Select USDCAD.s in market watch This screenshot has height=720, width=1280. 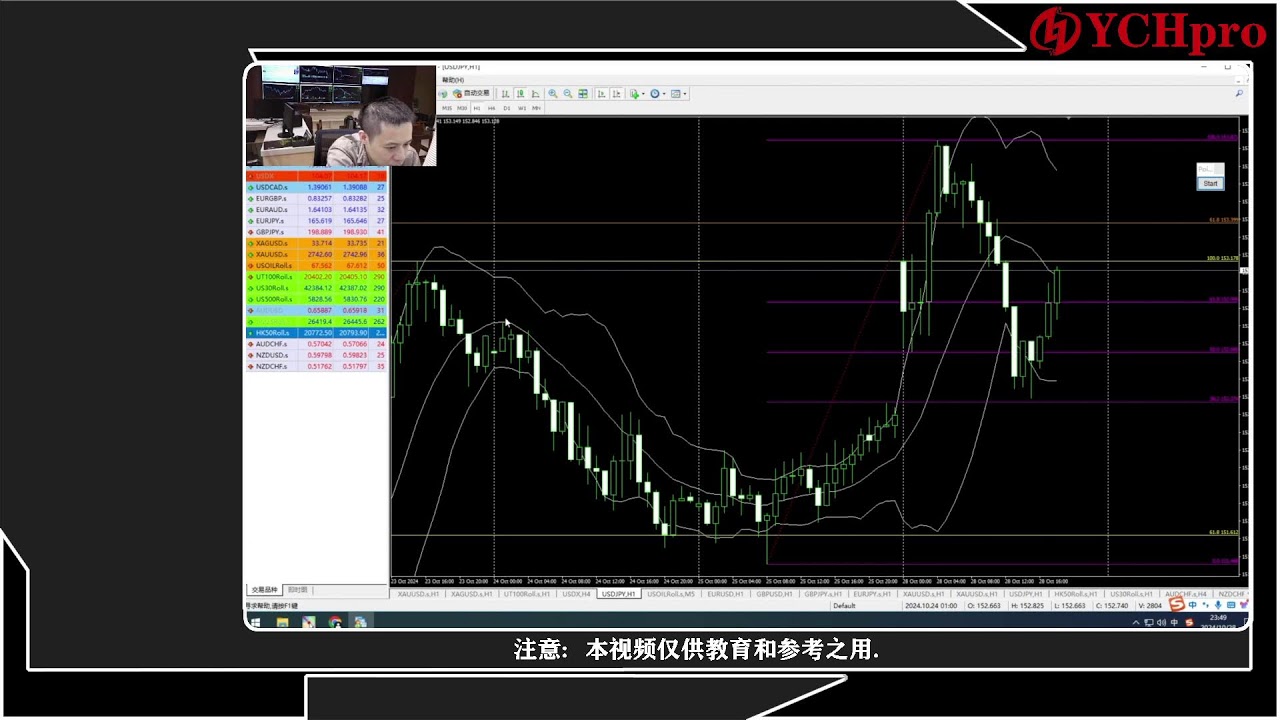[316, 187]
